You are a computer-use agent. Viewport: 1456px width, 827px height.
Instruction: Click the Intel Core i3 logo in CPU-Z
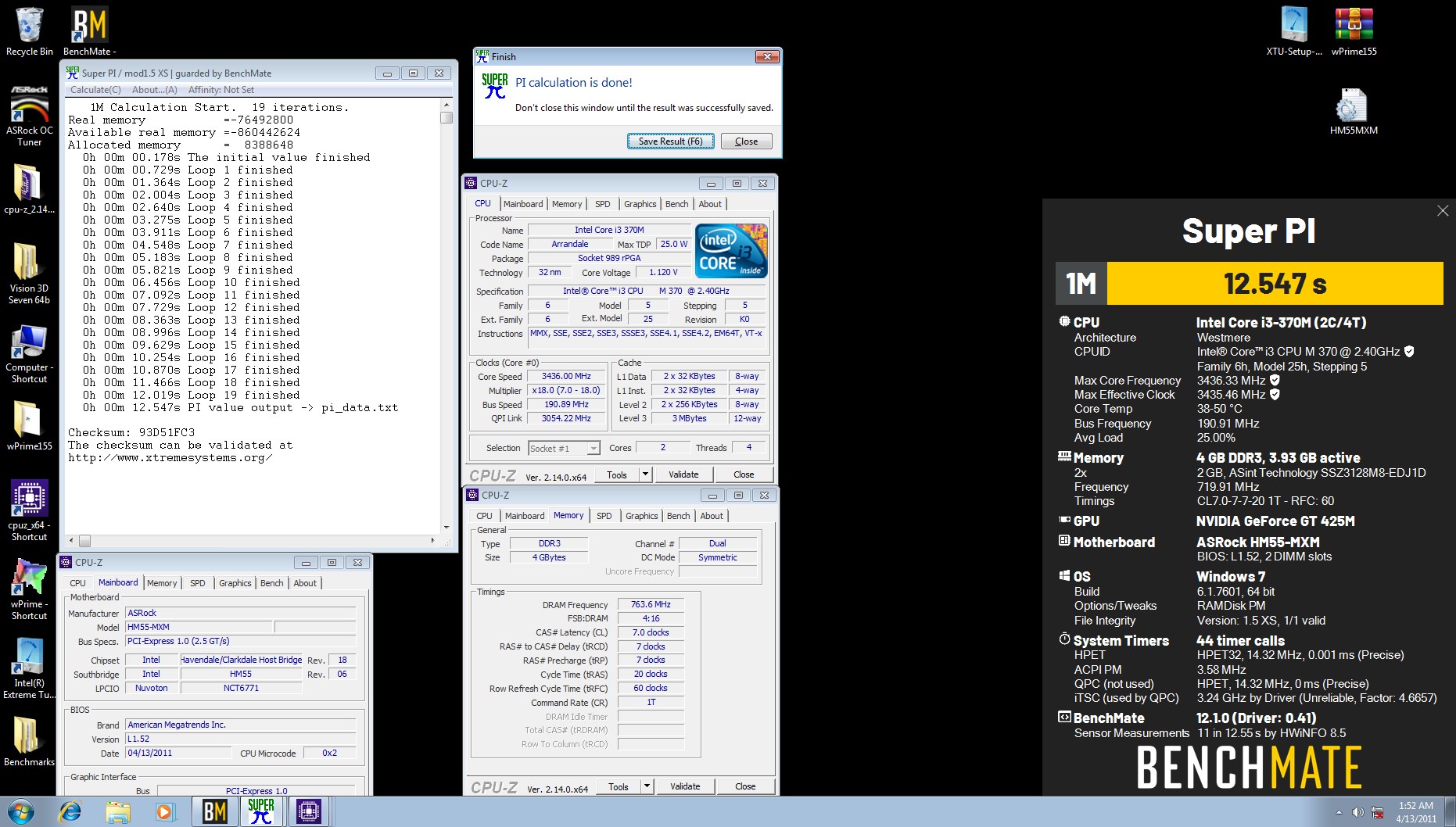tap(731, 251)
